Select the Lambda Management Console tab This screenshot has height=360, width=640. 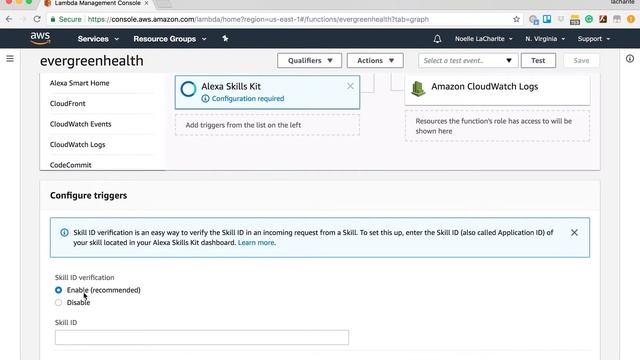97,3
